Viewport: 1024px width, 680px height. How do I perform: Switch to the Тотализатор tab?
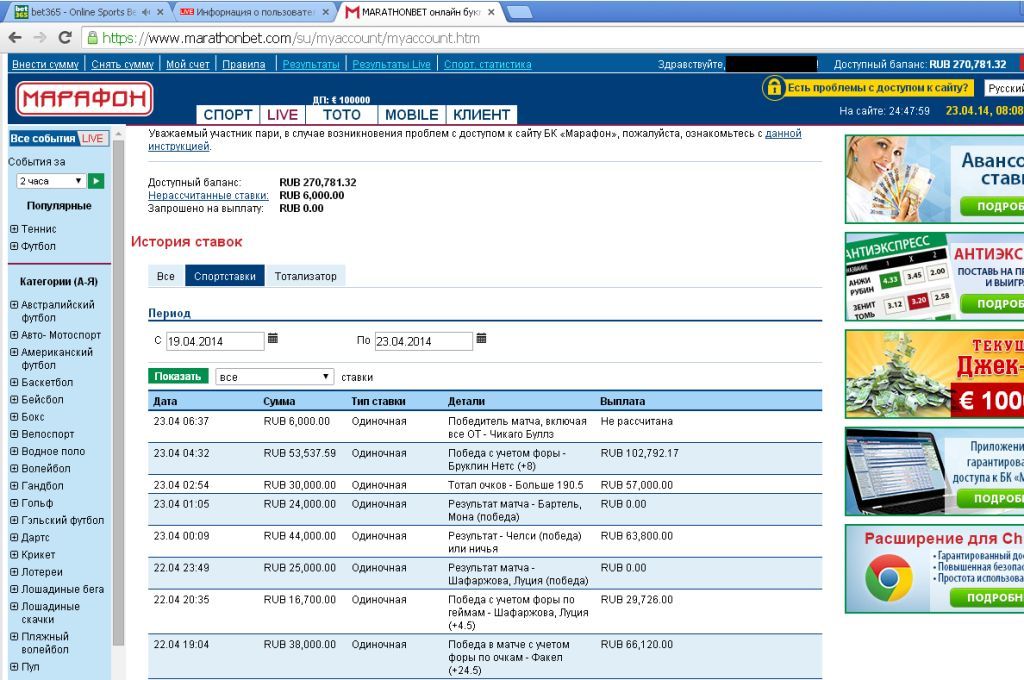point(306,276)
